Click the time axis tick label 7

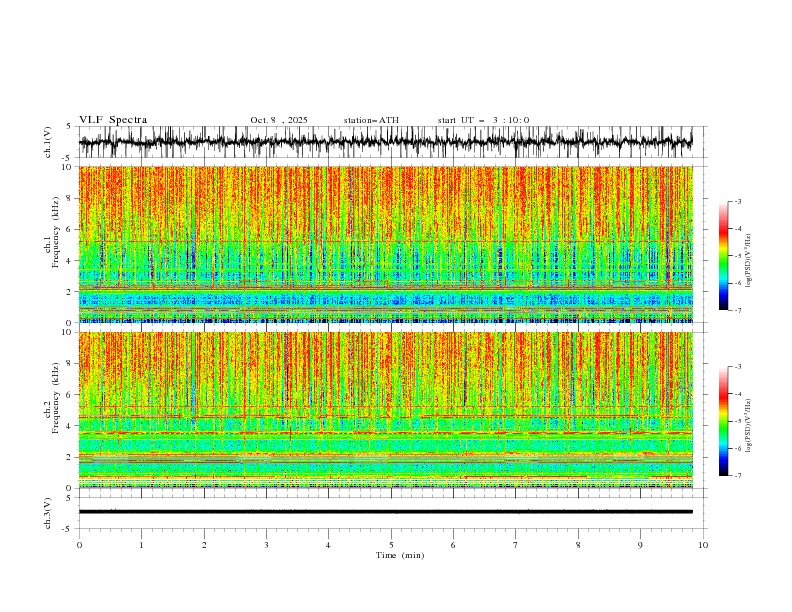click(516, 545)
